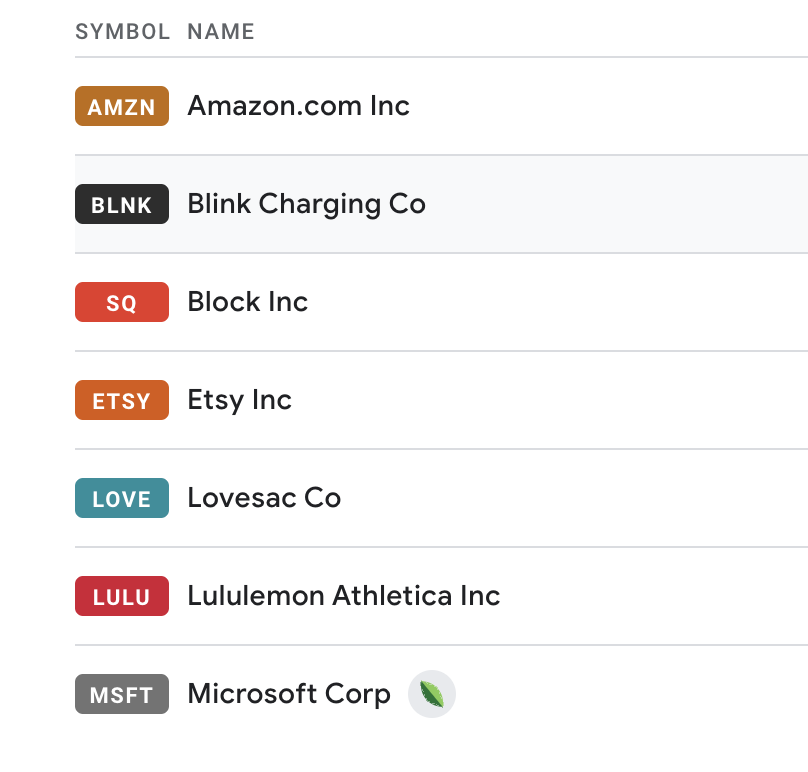Click the ETSY ticker badge

coord(122,400)
